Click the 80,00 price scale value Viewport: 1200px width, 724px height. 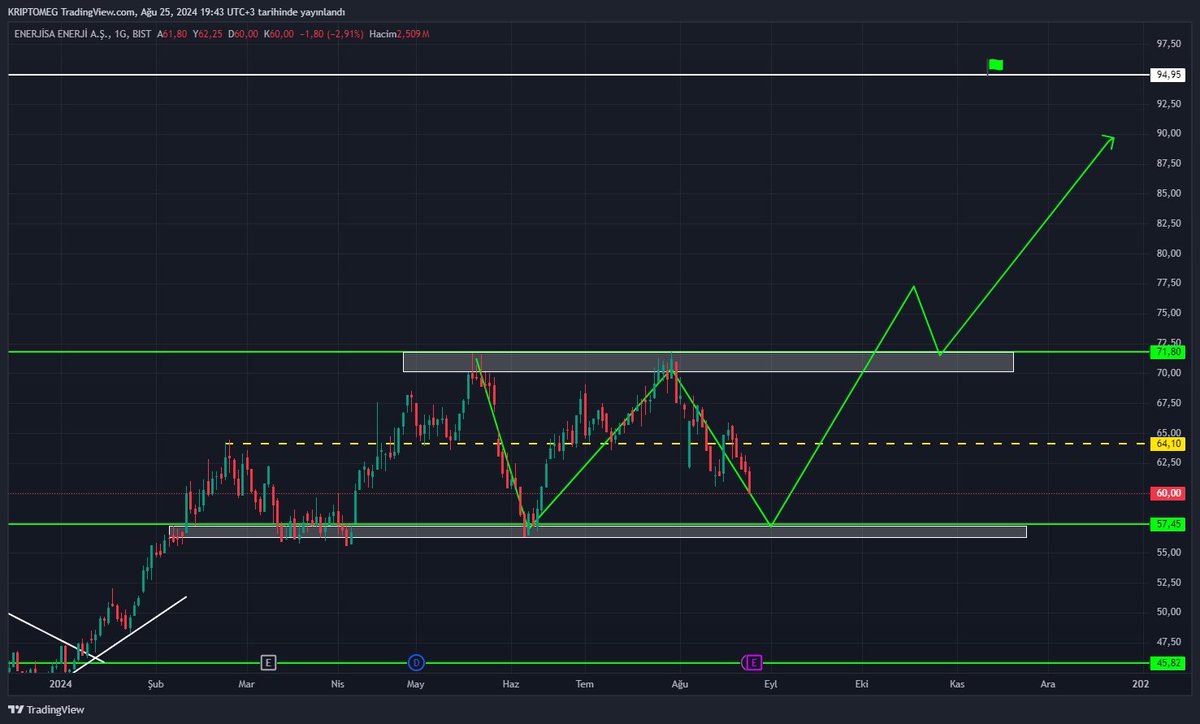click(x=1168, y=253)
